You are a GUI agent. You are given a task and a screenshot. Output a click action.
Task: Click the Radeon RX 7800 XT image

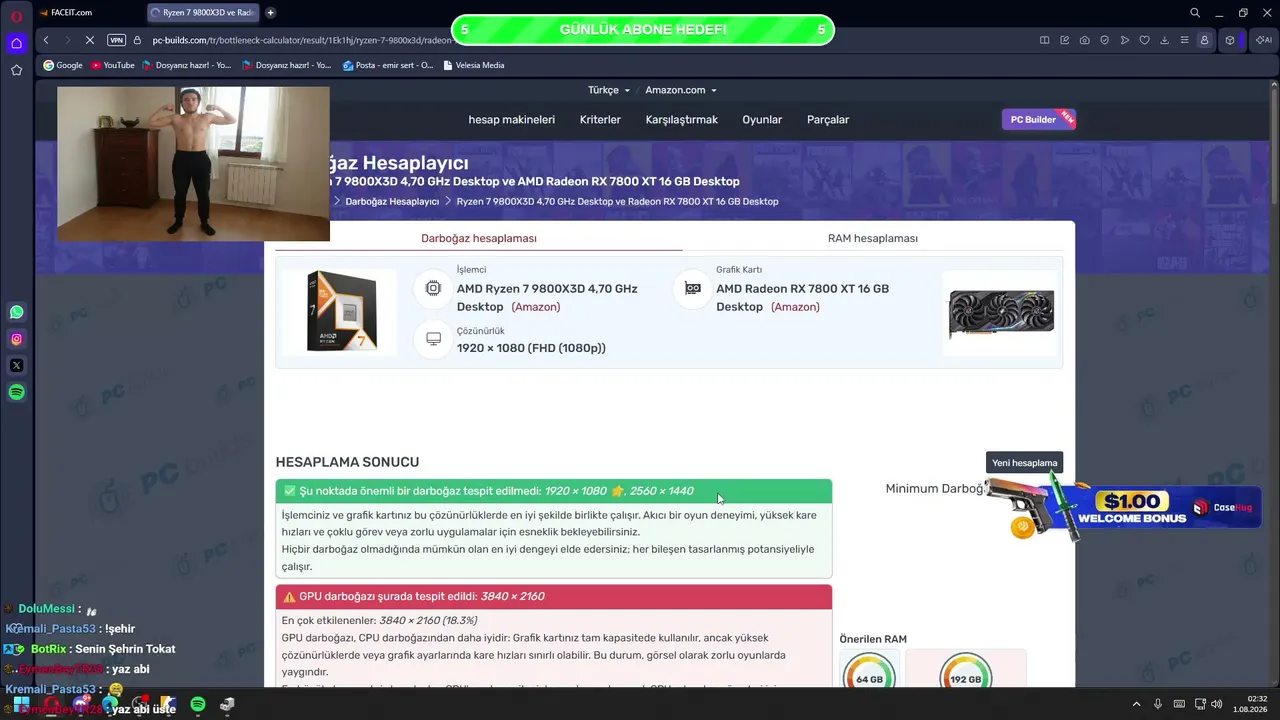pyautogui.click(x=1001, y=314)
